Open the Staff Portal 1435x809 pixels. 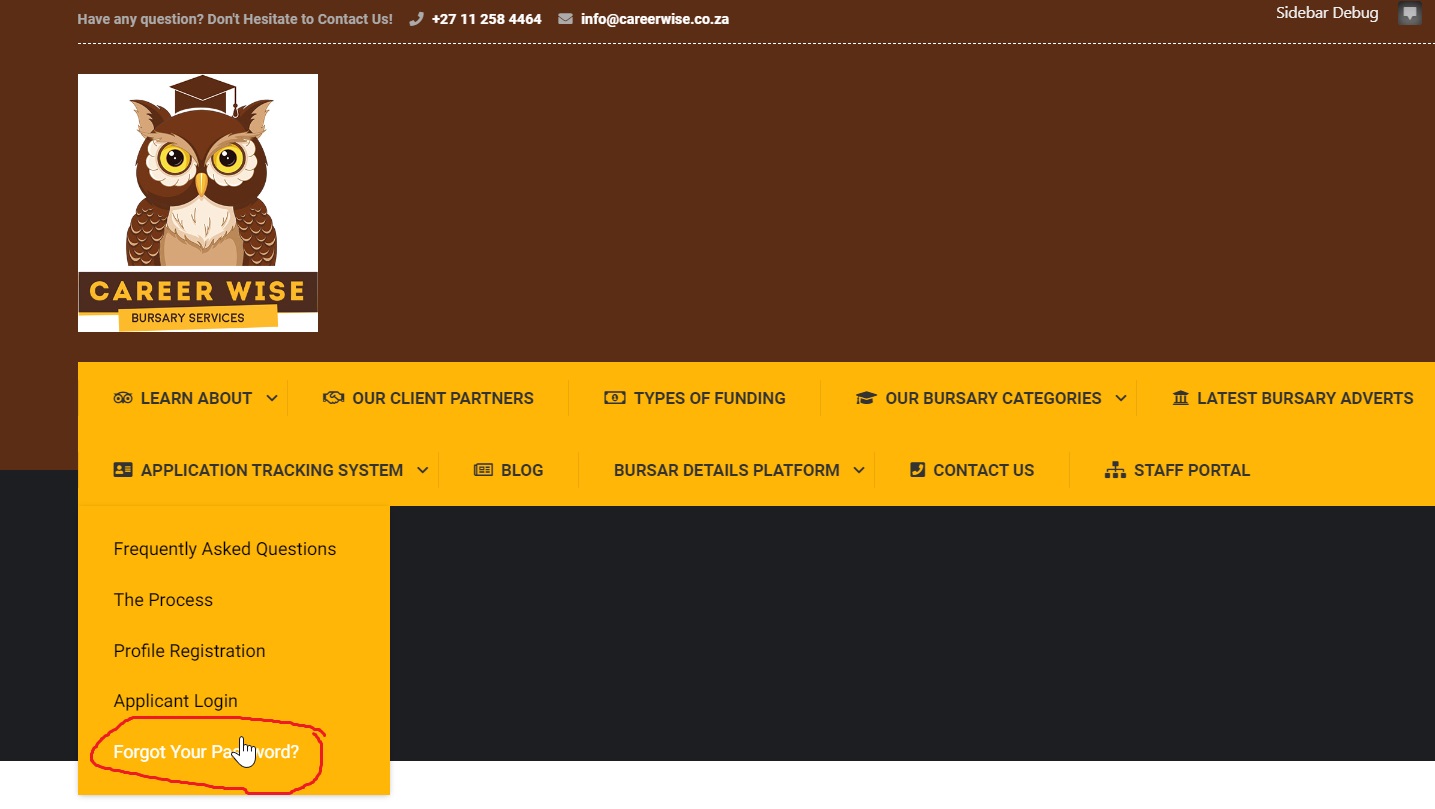(1192, 470)
